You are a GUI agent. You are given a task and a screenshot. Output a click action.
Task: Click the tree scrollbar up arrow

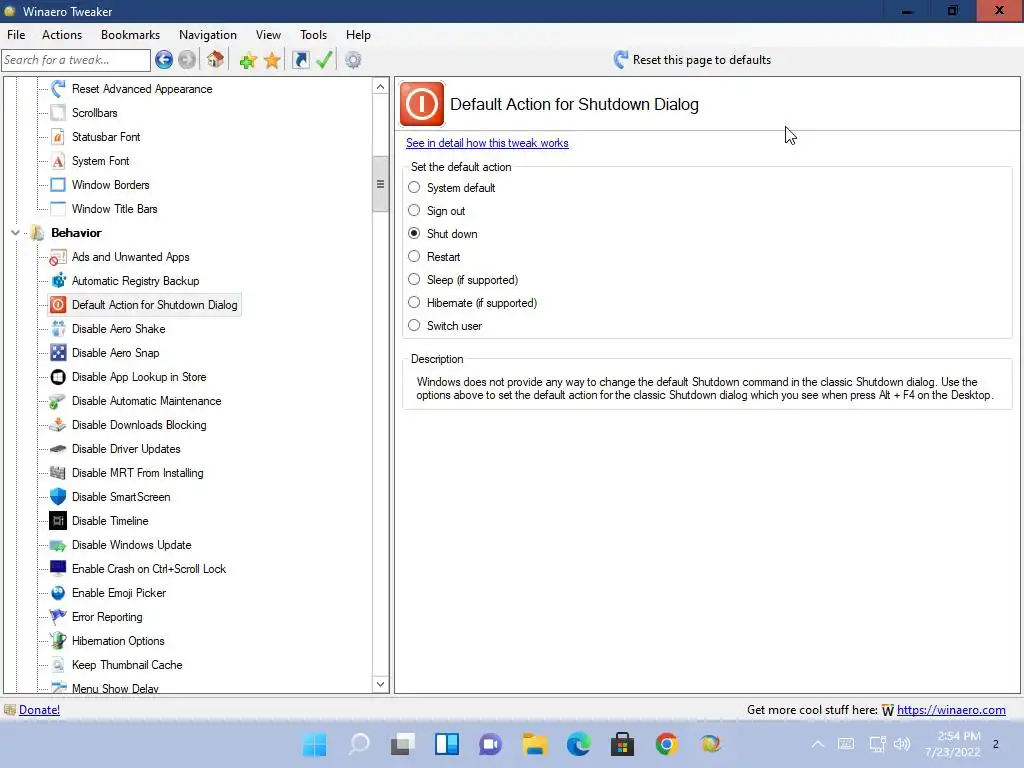[380, 86]
